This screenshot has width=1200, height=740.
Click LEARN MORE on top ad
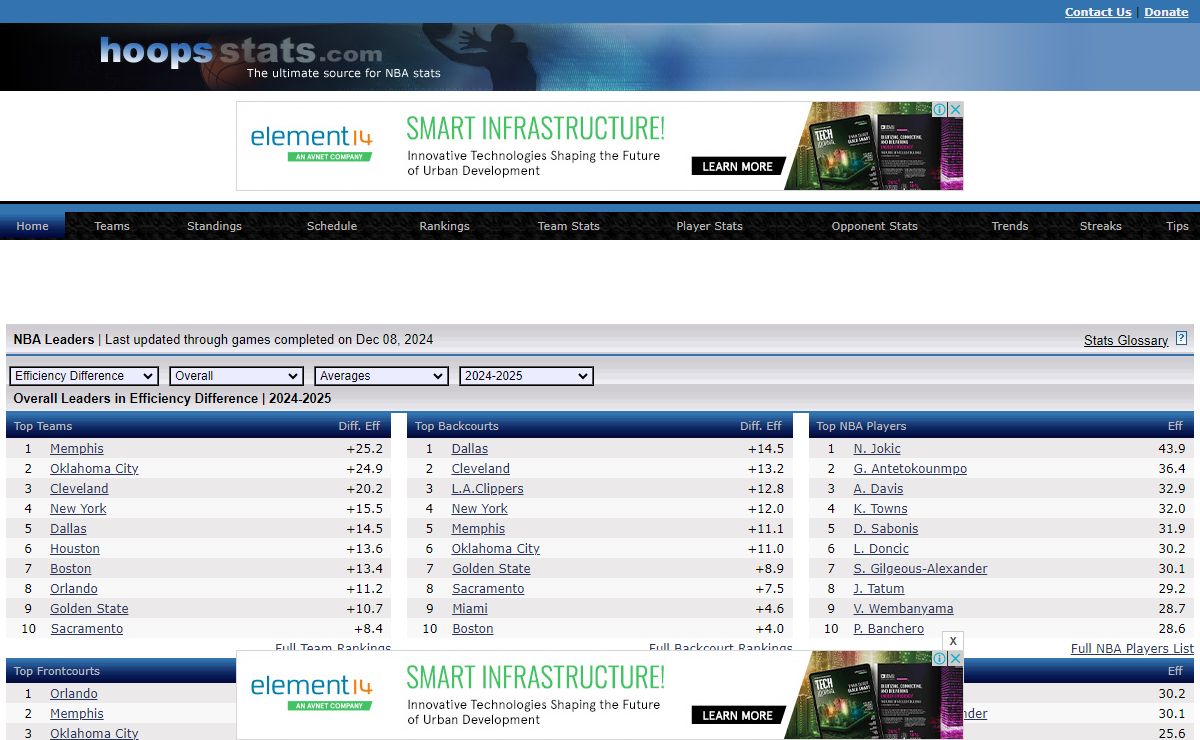click(737, 166)
